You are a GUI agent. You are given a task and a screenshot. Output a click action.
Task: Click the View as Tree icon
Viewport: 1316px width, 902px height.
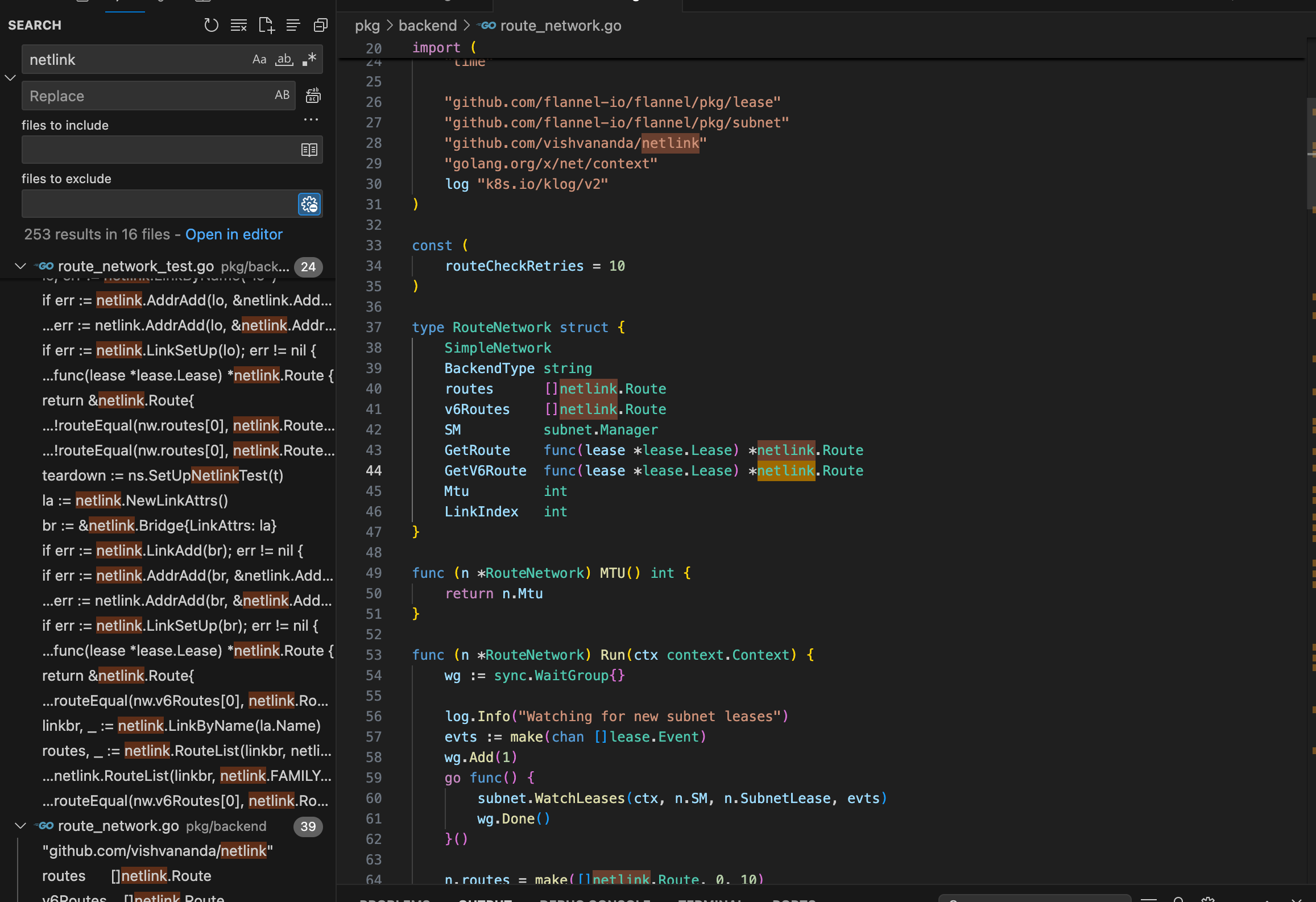(x=293, y=25)
